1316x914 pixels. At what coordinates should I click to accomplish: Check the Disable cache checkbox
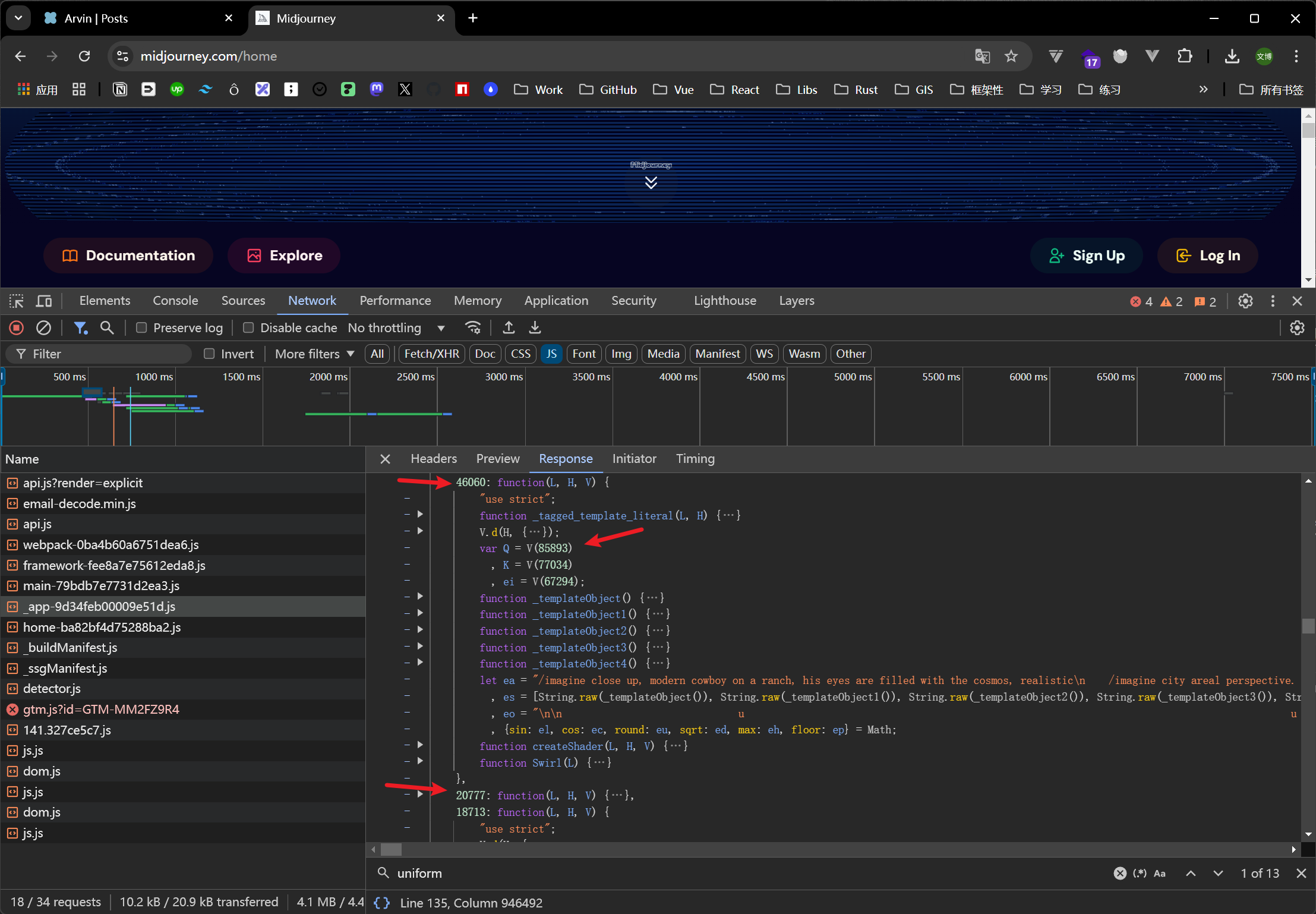click(x=248, y=327)
